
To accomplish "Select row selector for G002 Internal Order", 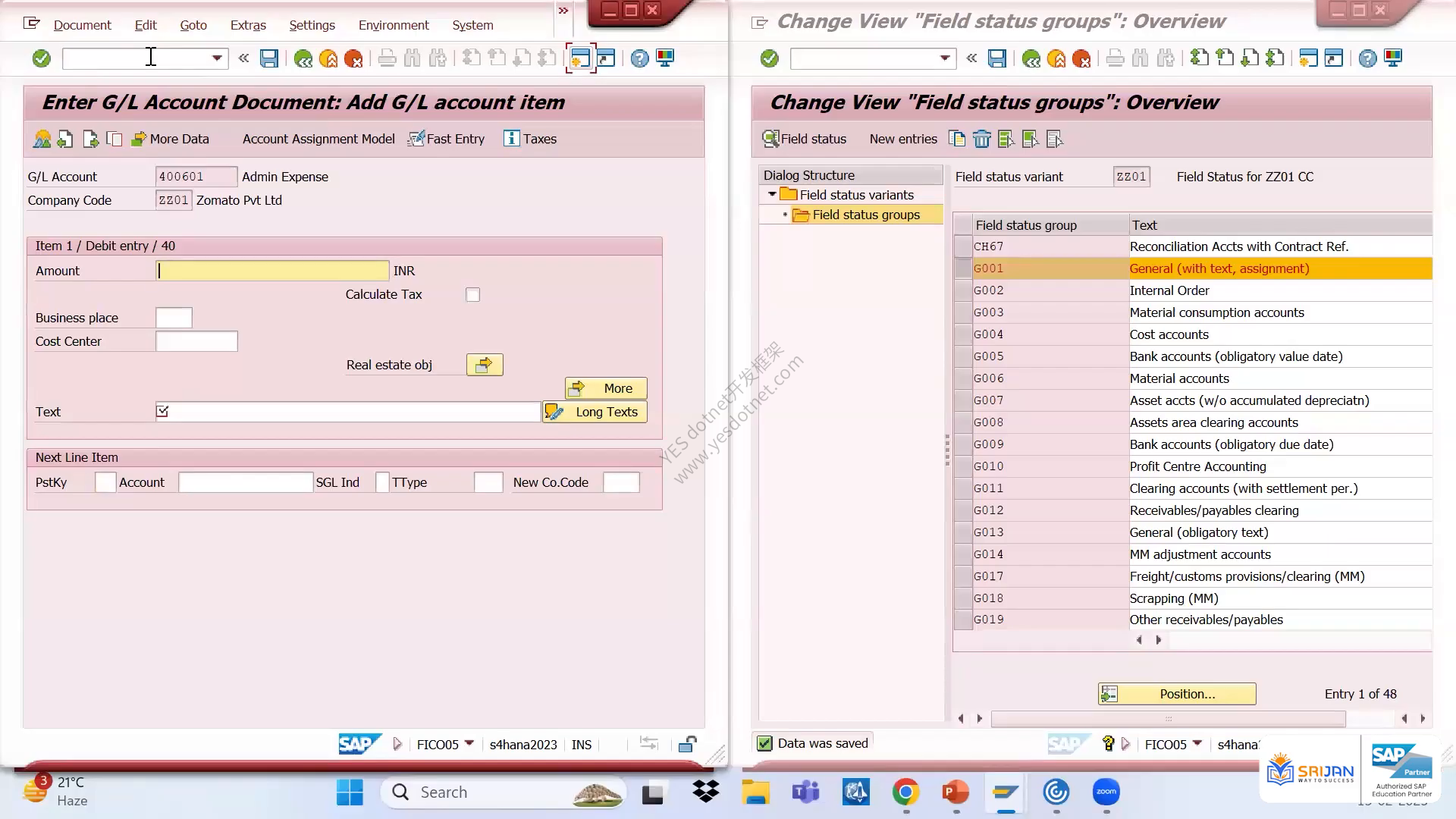I will [963, 290].
